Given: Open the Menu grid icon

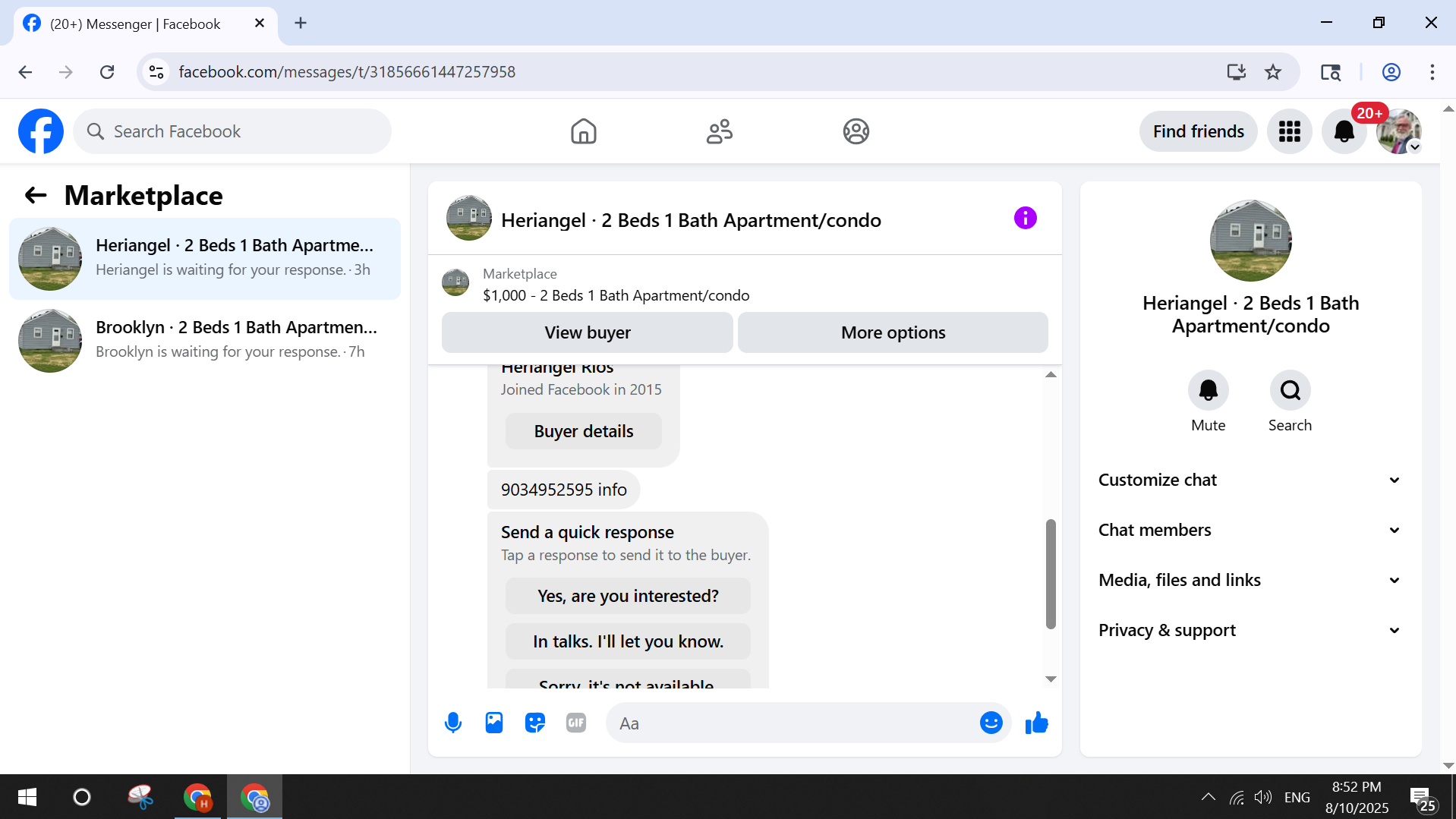Looking at the screenshot, I should point(1289,131).
